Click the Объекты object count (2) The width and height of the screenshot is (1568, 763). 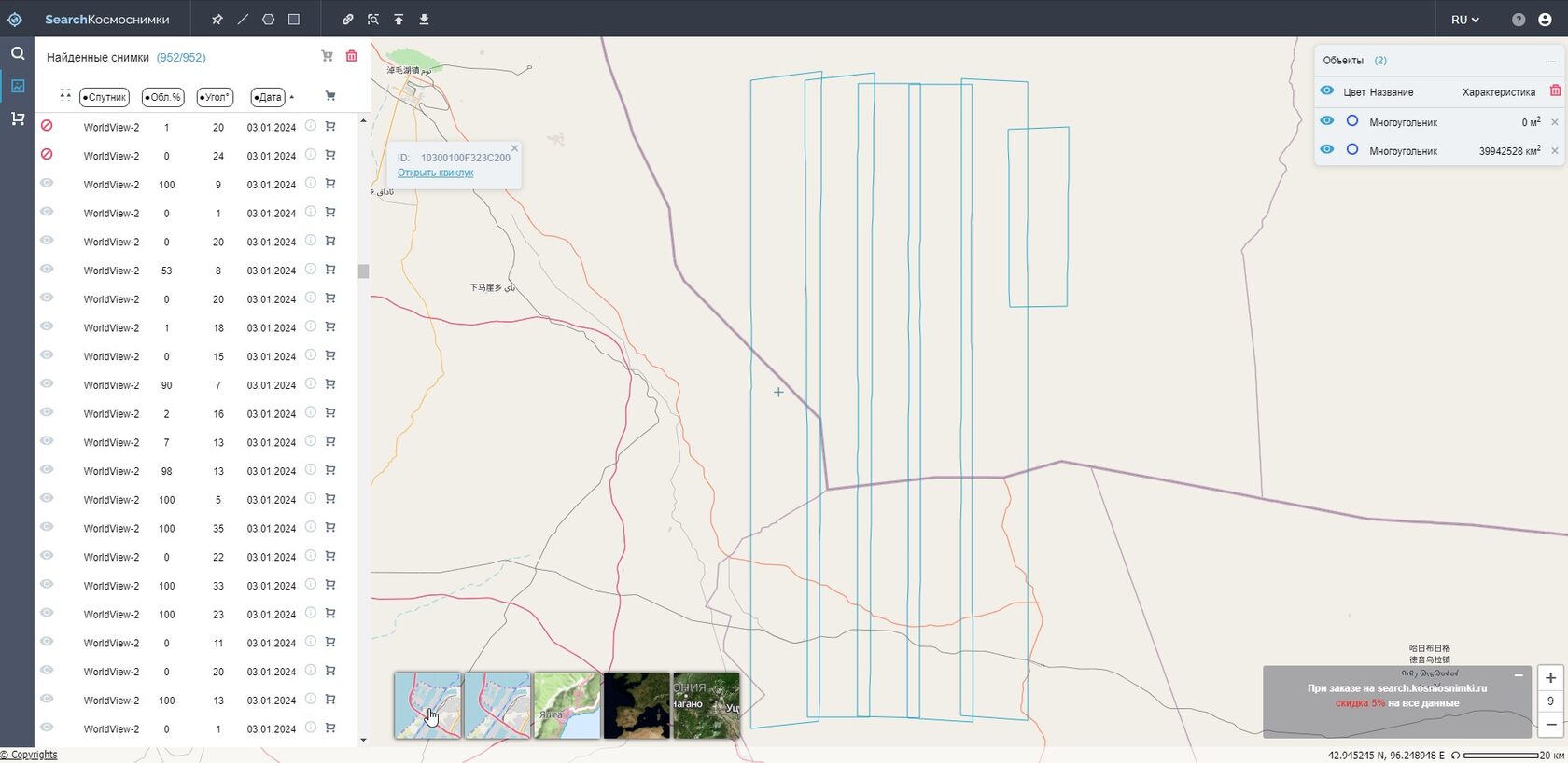pyautogui.click(x=1380, y=61)
